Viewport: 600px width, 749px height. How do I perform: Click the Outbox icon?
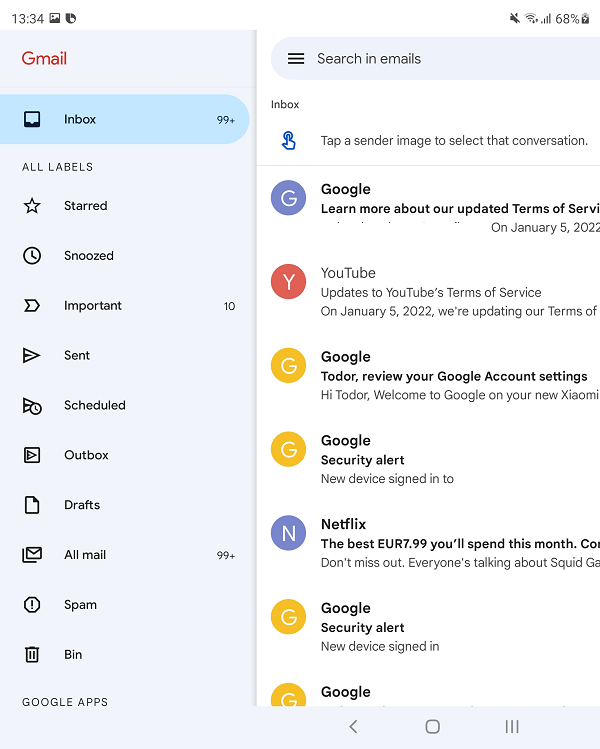coord(32,455)
